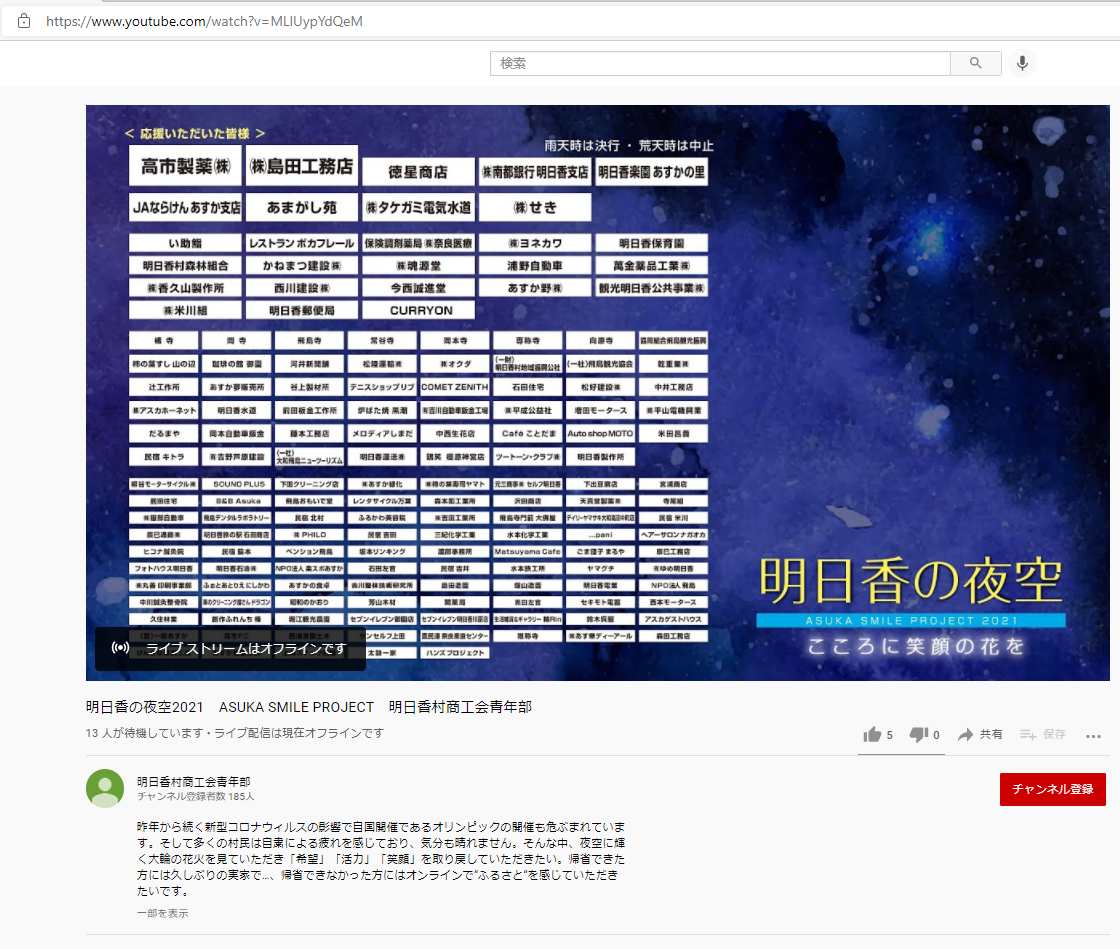The image size is (1120, 949).
Task: Click the search magnifier button
Action: (975, 63)
